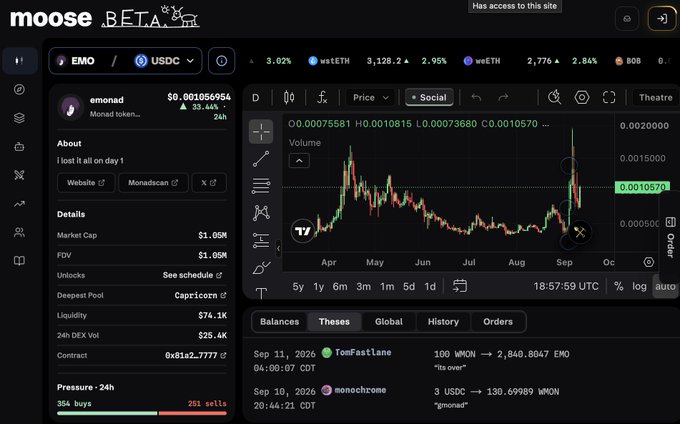The image size is (680, 424).
Task: Select the crosshair cursor tool
Action: [261, 131]
